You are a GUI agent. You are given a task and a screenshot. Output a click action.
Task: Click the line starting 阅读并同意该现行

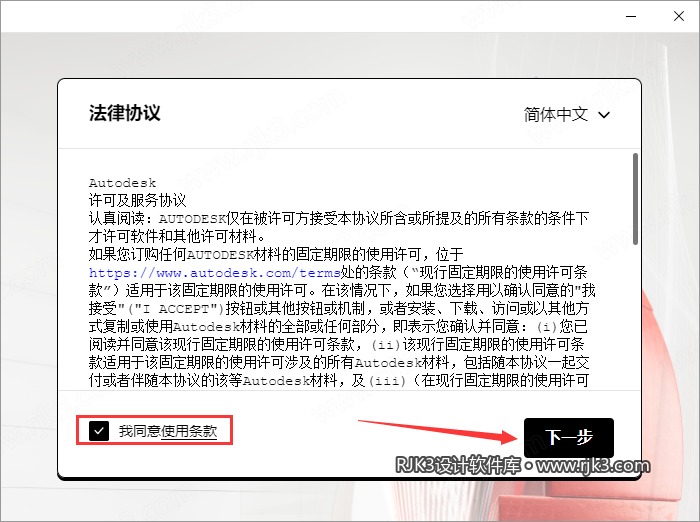point(337,344)
